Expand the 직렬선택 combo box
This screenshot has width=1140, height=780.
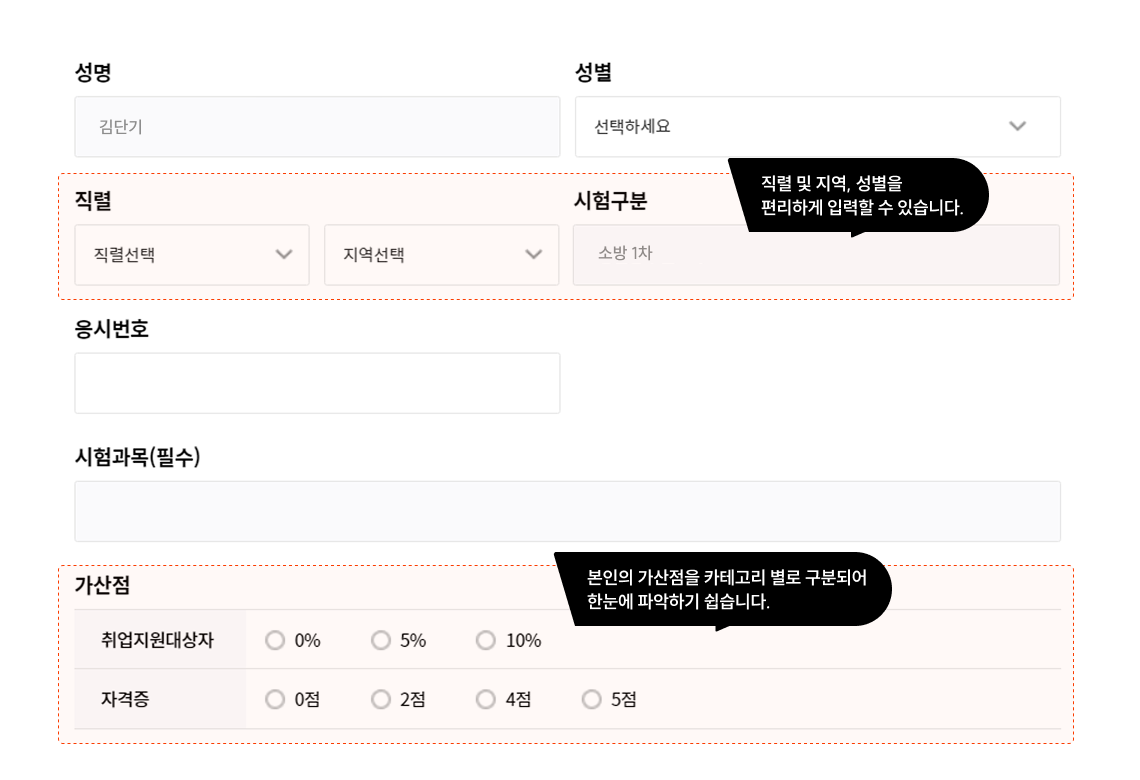(x=192, y=254)
